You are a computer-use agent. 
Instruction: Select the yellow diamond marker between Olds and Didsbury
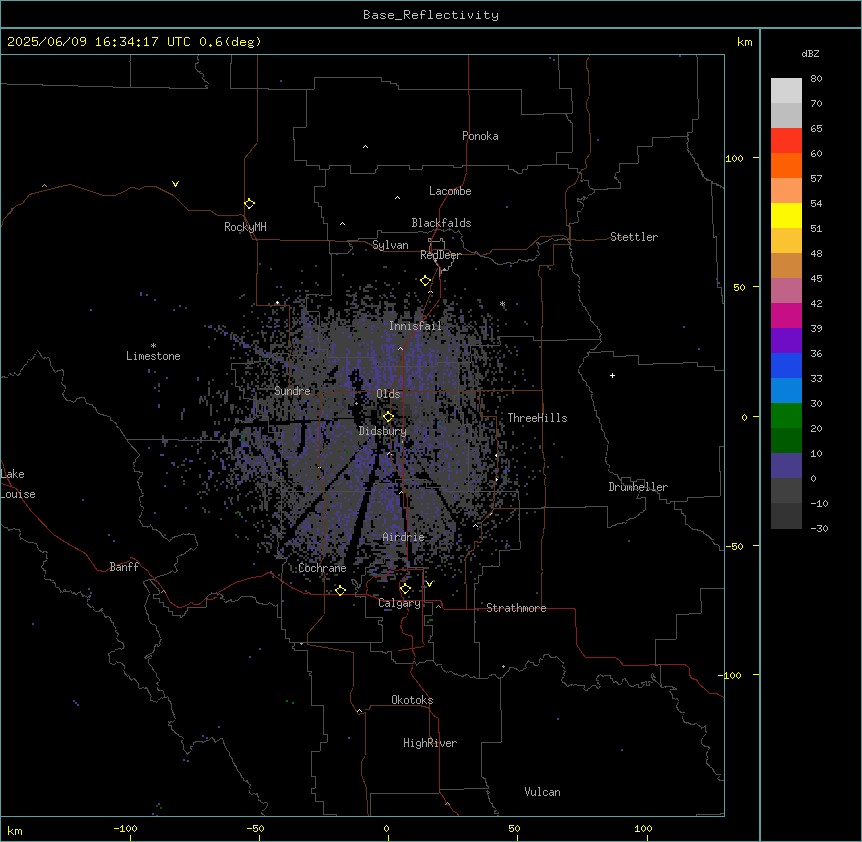[x=388, y=417]
